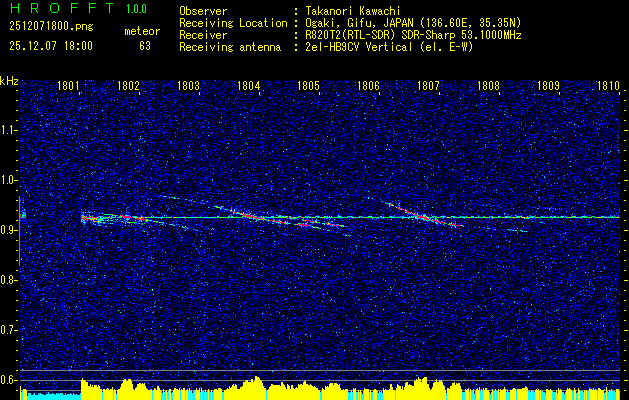Click the kHz axis unit label
Viewport: 629px width, 400px height.
click(9, 82)
